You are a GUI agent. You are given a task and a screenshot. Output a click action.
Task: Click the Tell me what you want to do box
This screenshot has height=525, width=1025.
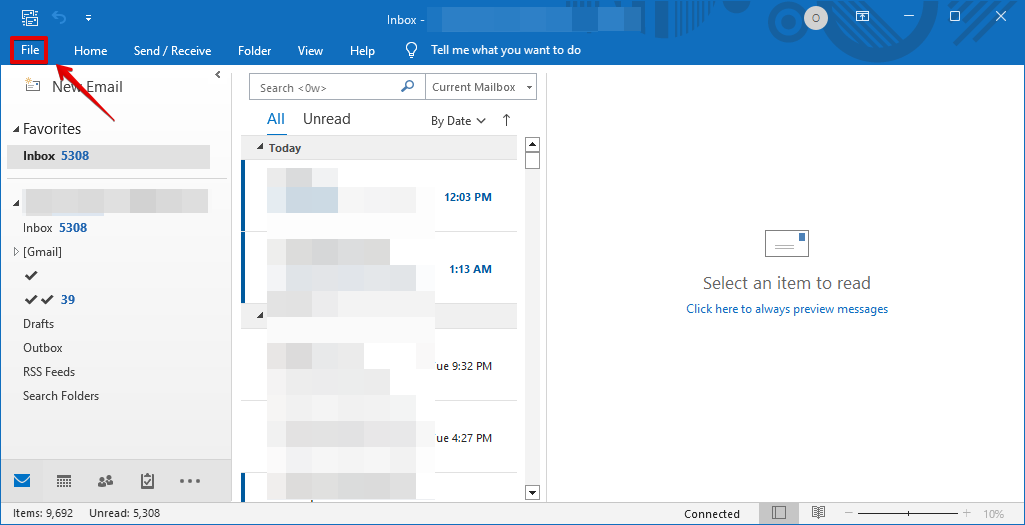click(x=505, y=50)
